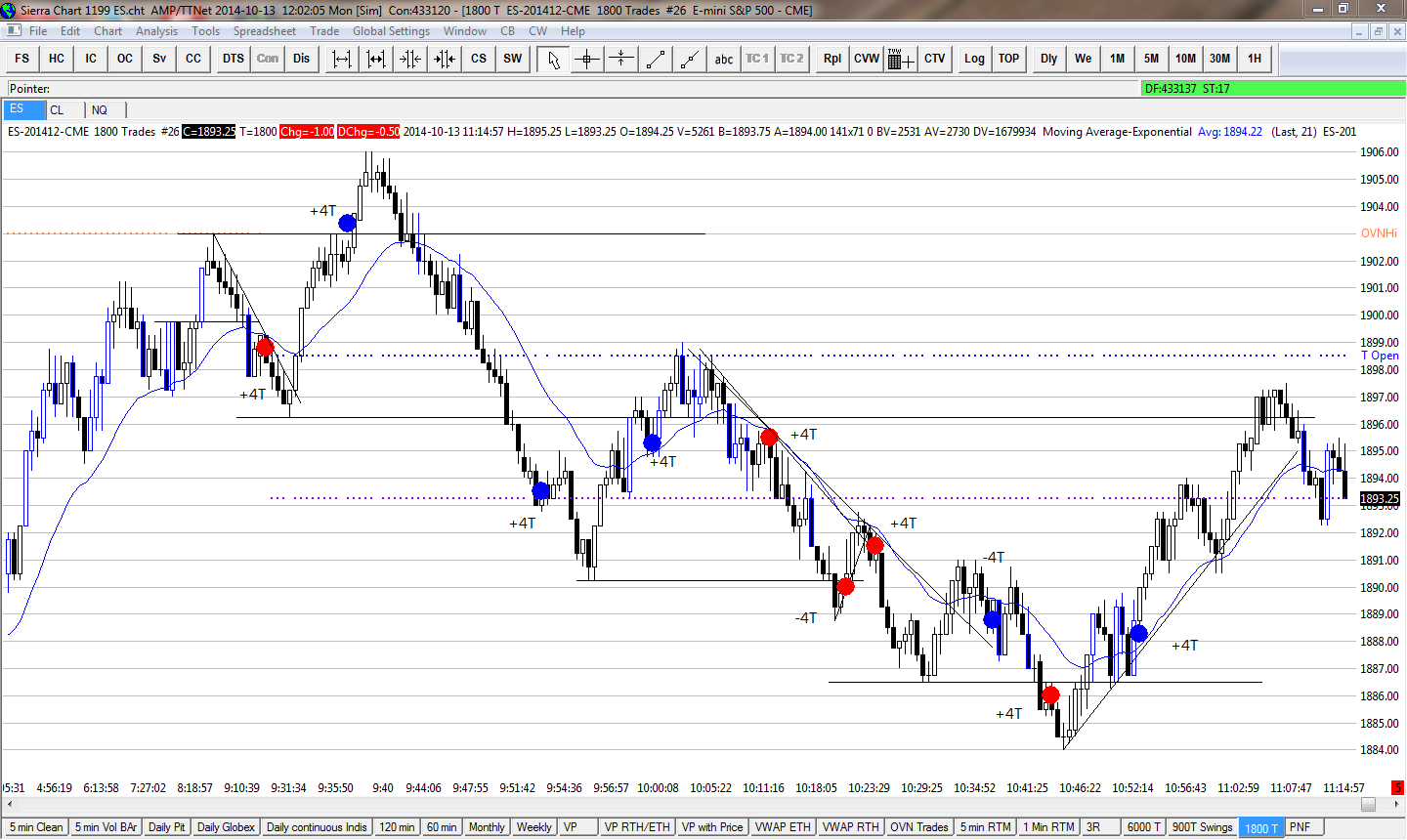Open the Spreadsheet menu
The width and height of the screenshot is (1407, 840).
click(265, 31)
